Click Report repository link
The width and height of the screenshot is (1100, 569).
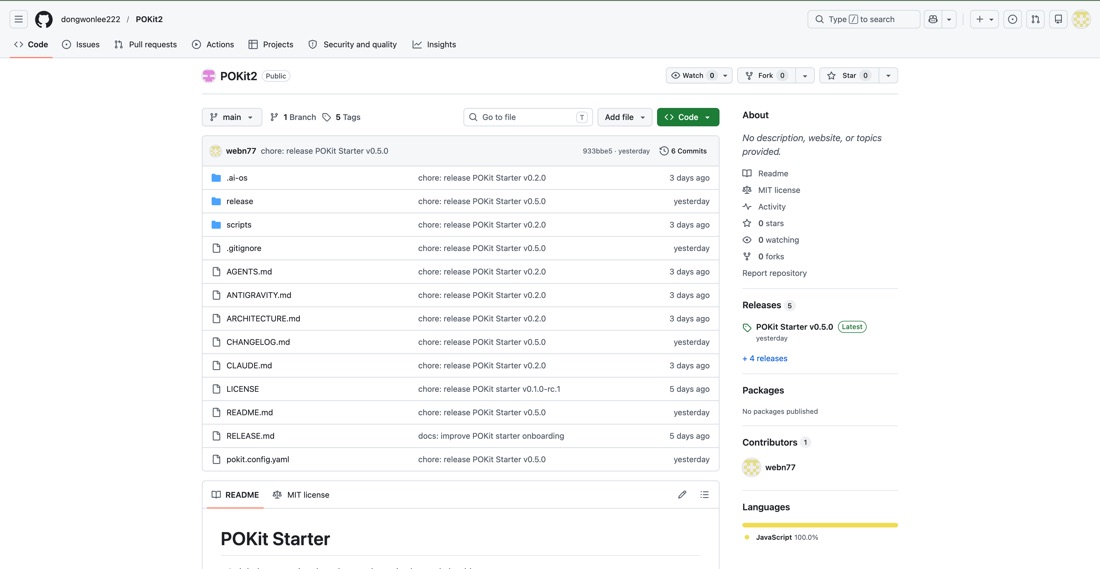point(774,273)
